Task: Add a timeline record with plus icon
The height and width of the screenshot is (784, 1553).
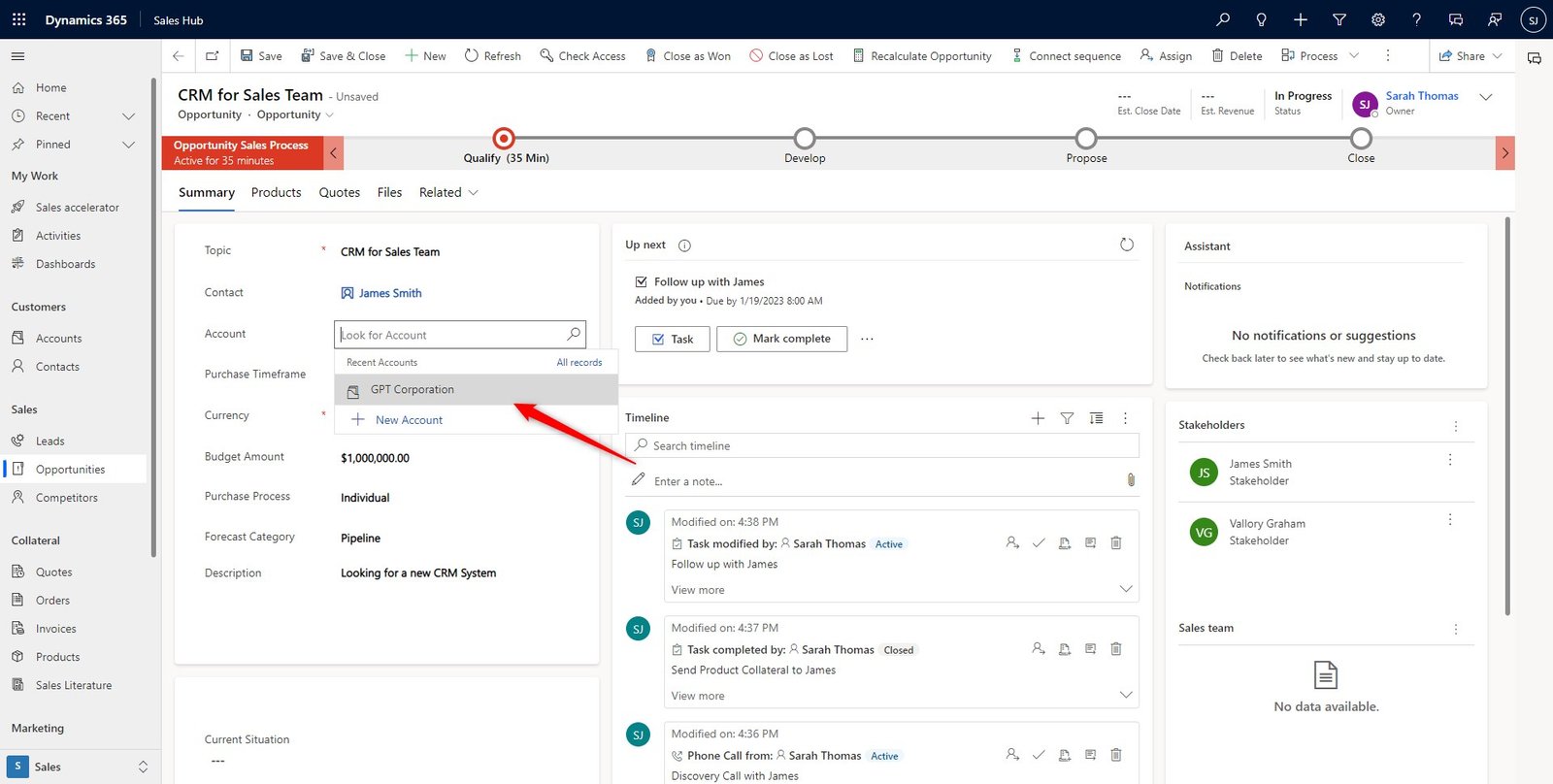Action: (1038, 418)
